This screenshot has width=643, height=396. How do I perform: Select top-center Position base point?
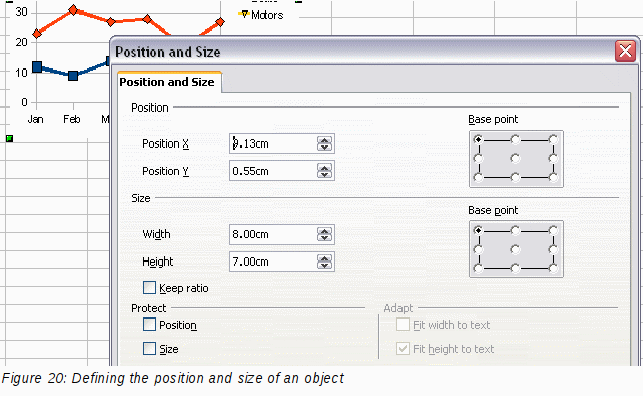tap(515, 139)
